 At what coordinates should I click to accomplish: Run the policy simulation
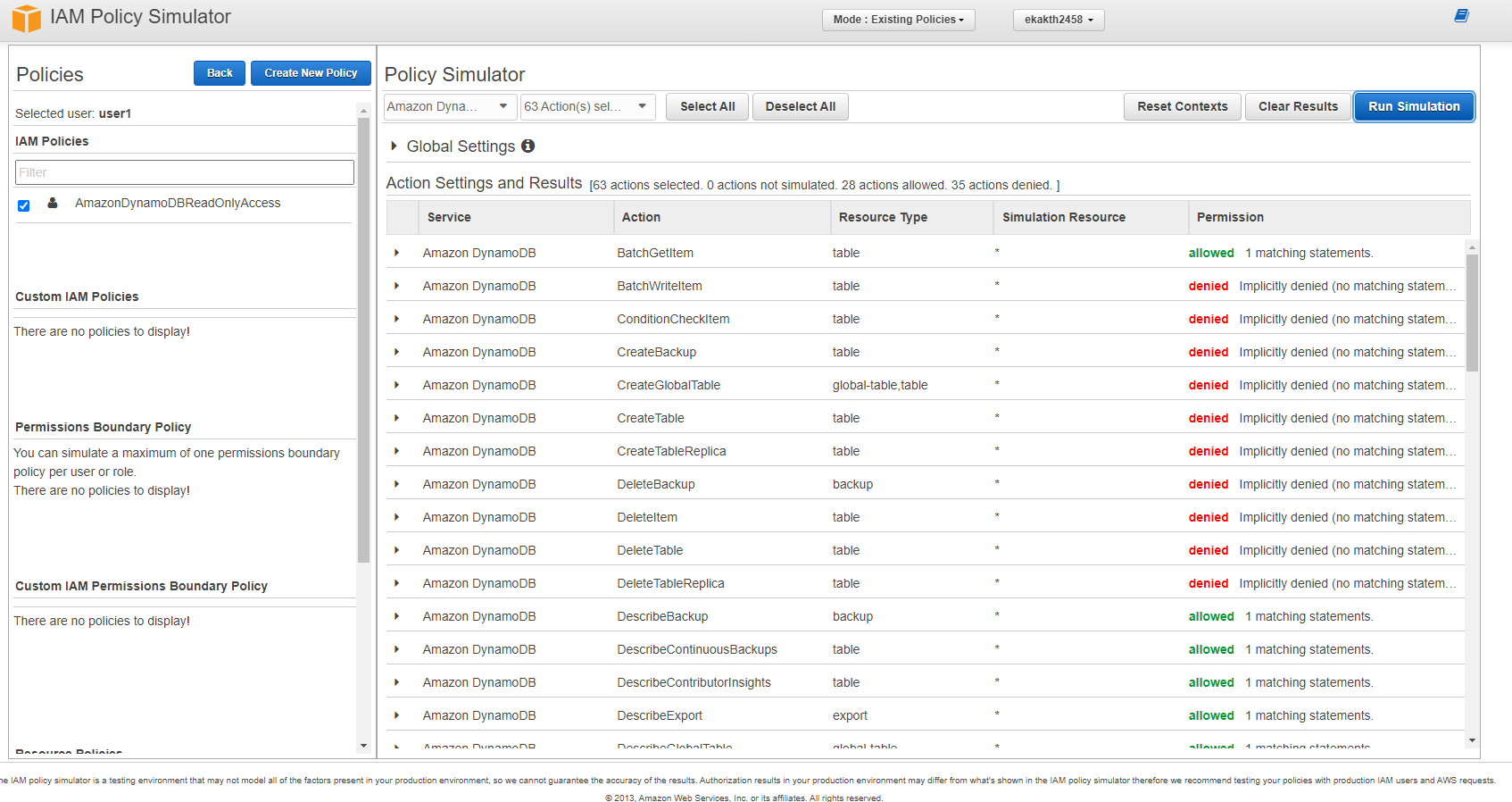pos(1414,106)
